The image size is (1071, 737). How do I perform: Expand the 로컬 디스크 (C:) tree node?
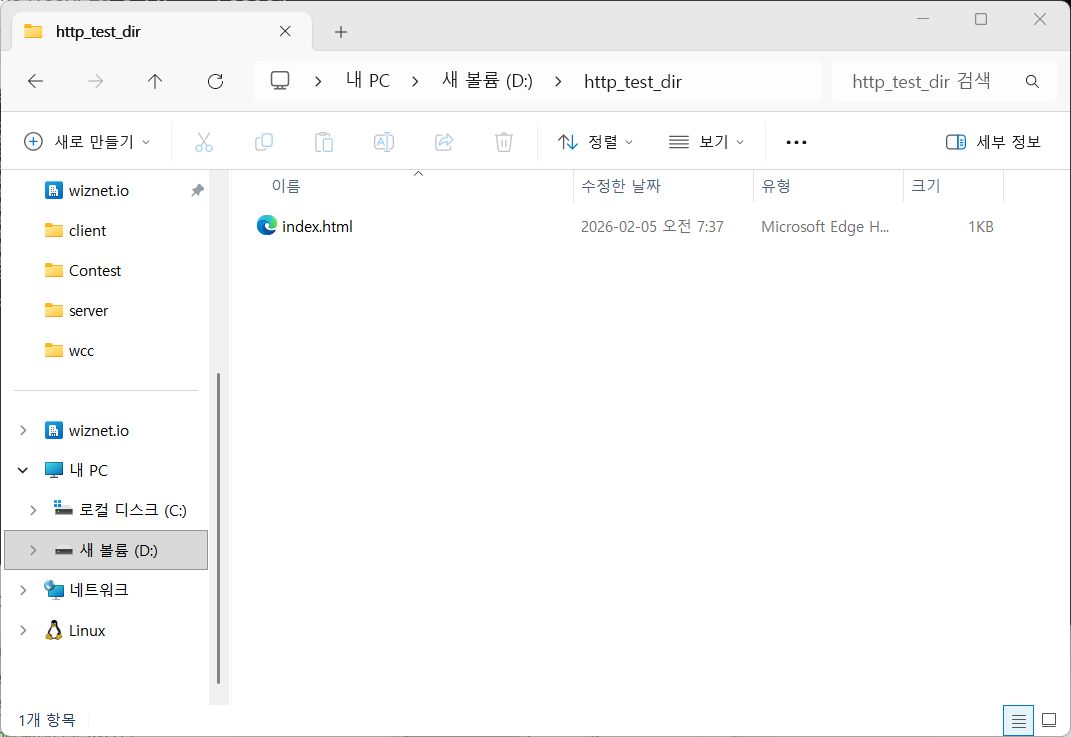click(33, 510)
